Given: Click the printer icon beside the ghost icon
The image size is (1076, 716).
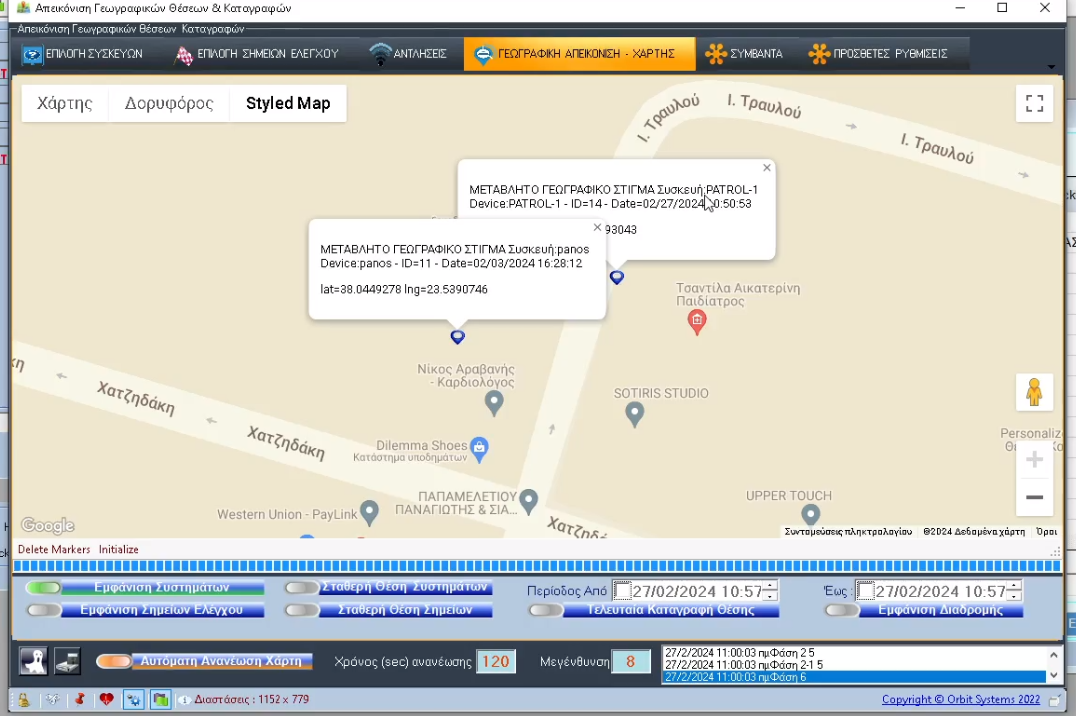Looking at the screenshot, I should click(x=66, y=661).
